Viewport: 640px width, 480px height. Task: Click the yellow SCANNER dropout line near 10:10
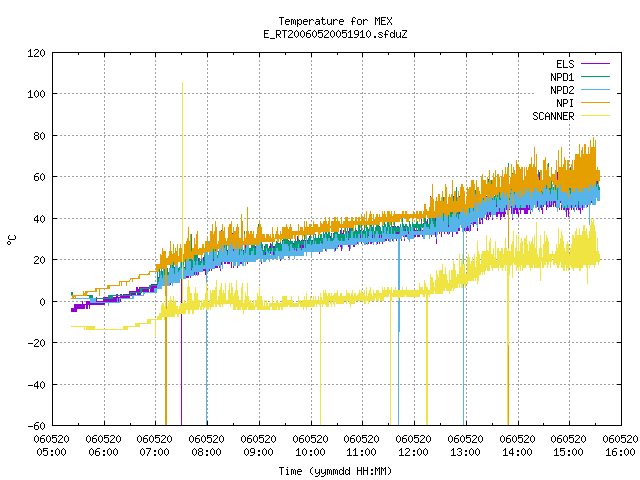click(x=320, y=367)
